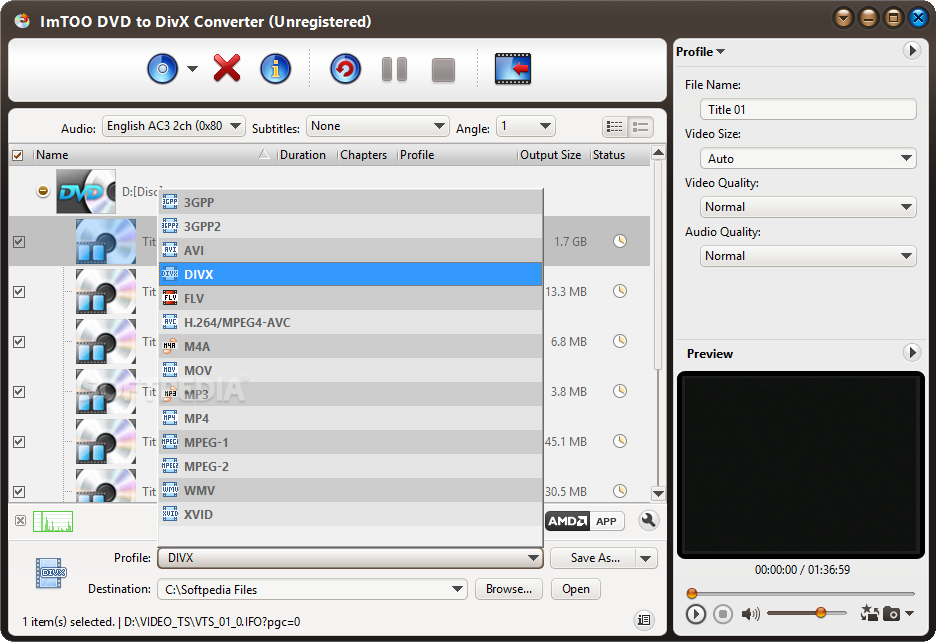
Task: Show disc info with the blue i icon
Action: [275, 69]
